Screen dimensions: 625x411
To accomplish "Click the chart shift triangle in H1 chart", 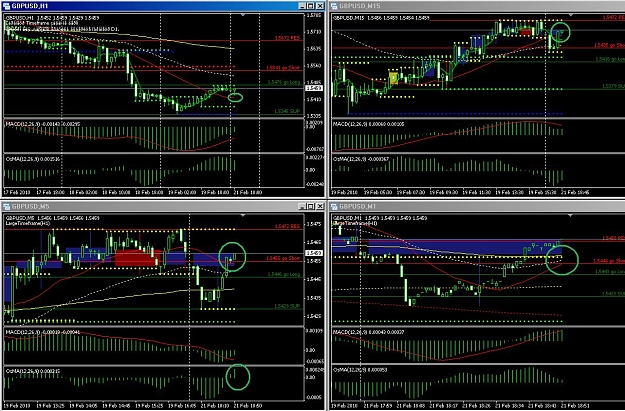I will (x=243, y=15).
